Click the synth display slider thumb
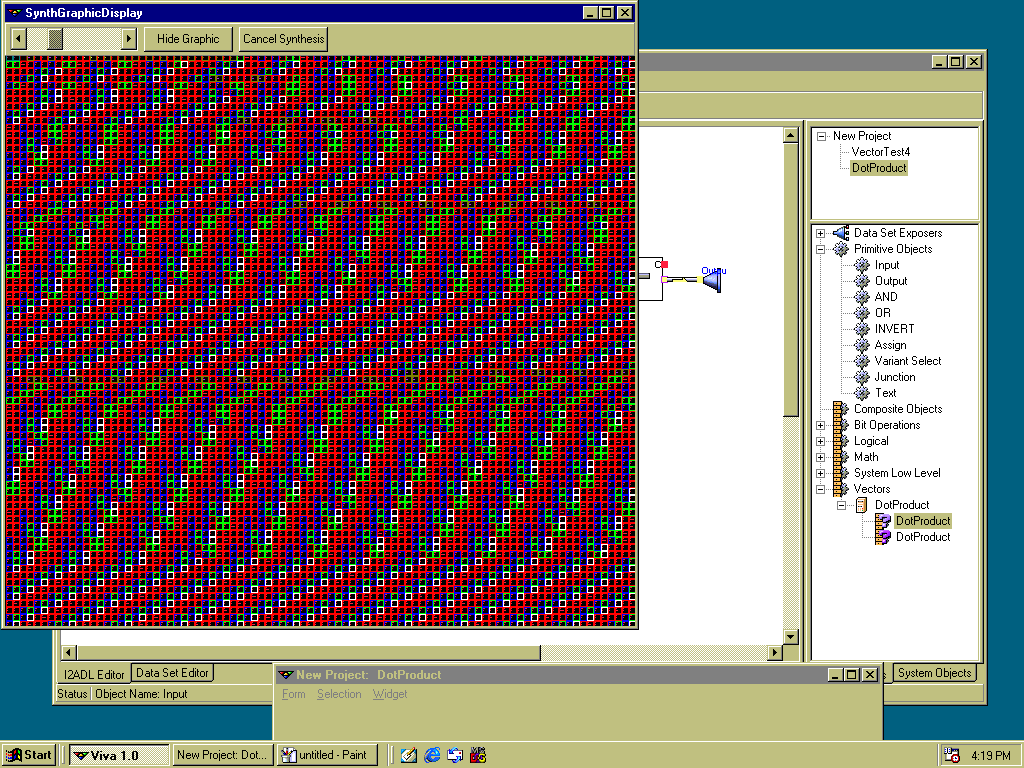The height and width of the screenshot is (768, 1024). (x=55, y=39)
